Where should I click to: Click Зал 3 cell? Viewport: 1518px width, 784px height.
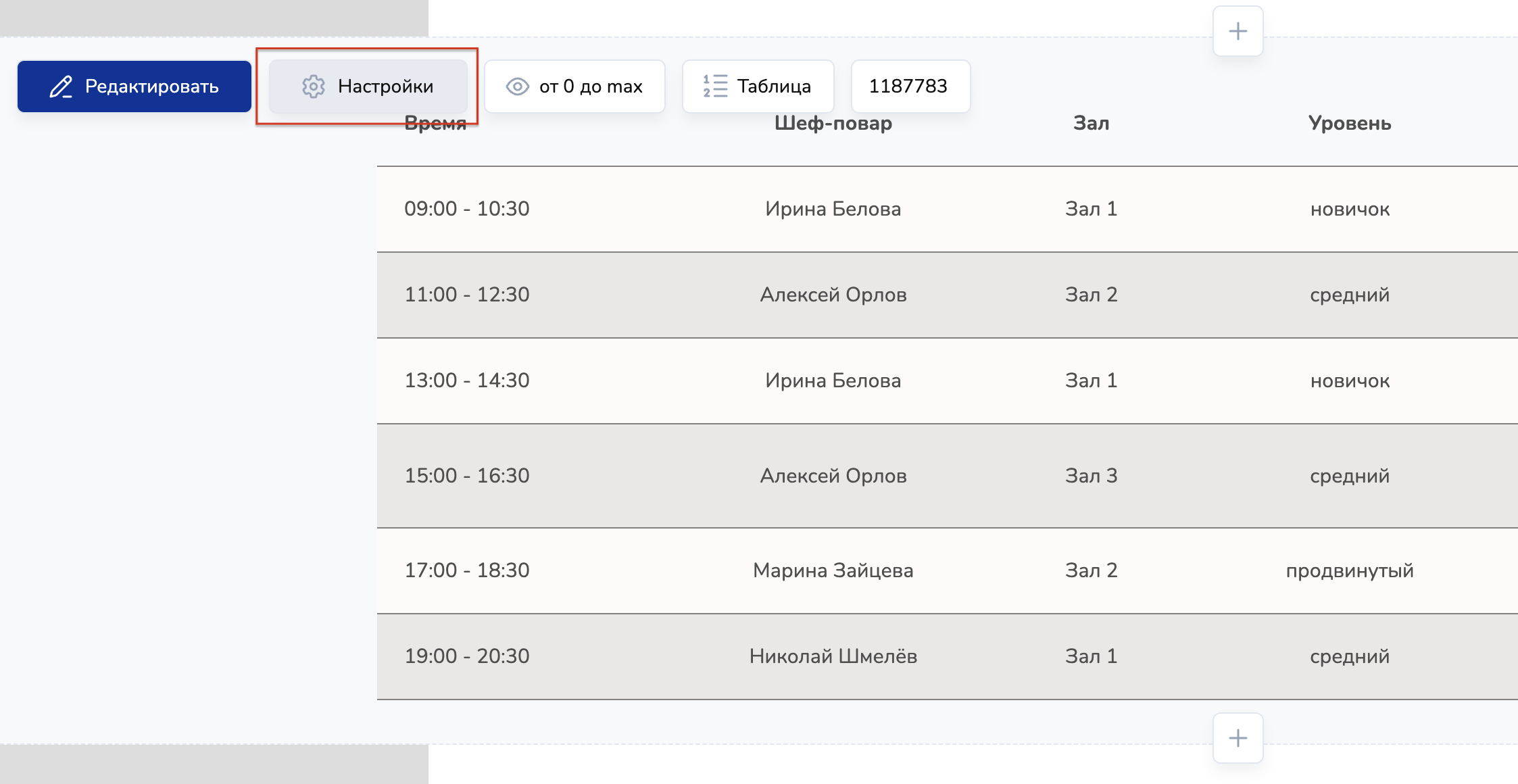click(x=1091, y=476)
